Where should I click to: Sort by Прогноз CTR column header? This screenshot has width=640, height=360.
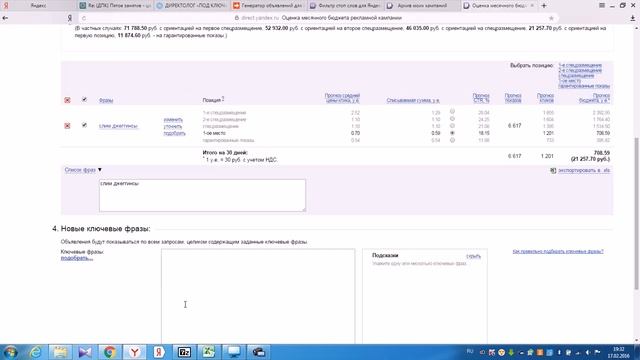(481, 98)
